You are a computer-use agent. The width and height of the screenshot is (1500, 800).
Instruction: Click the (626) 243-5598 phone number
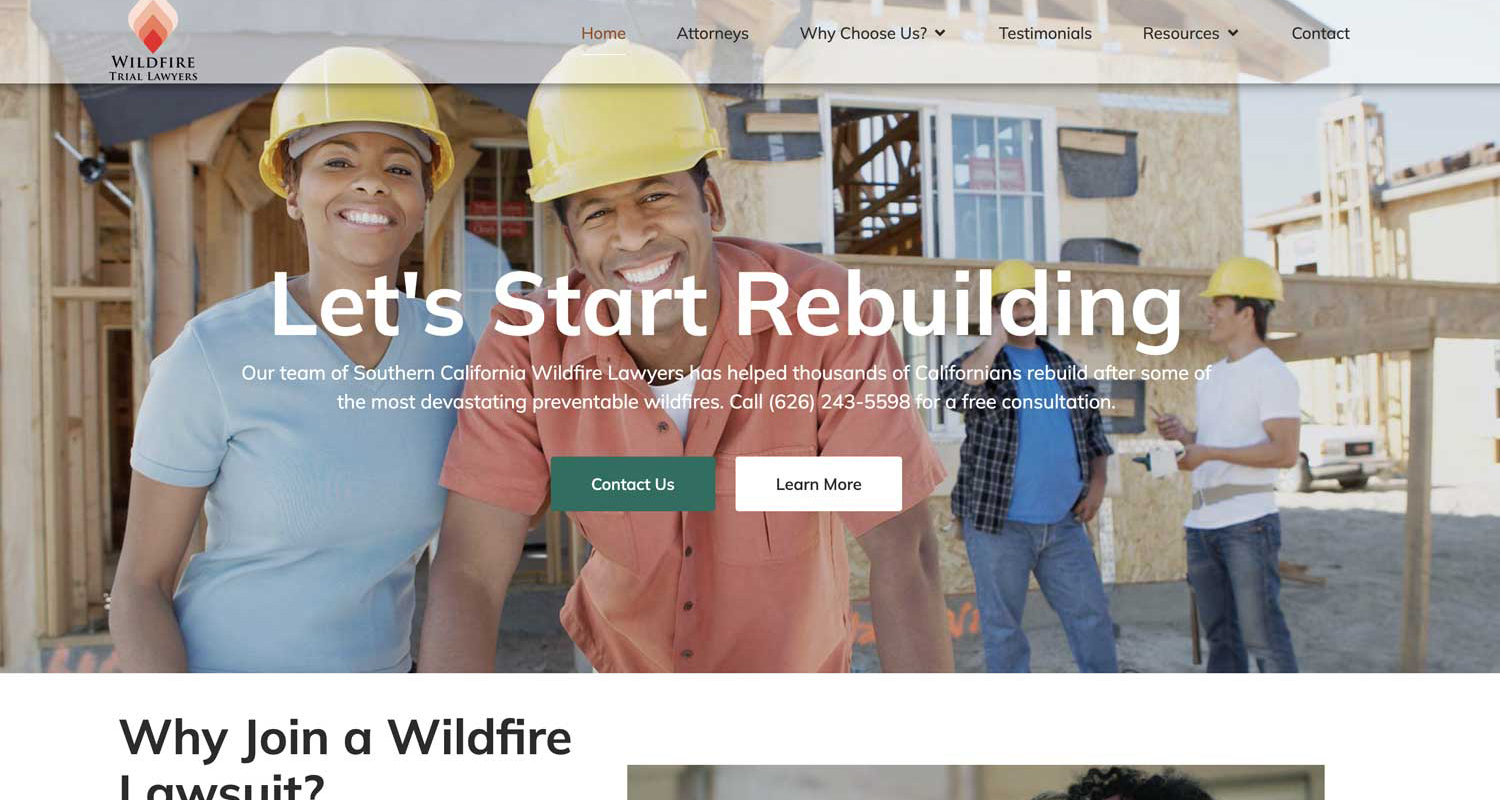point(839,402)
